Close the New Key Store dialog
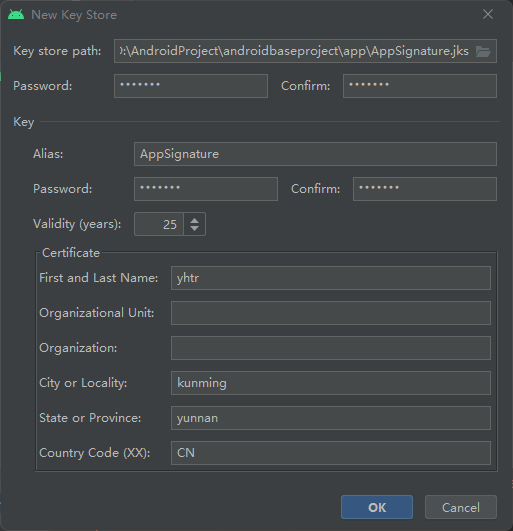This screenshot has width=513, height=531. click(x=488, y=14)
